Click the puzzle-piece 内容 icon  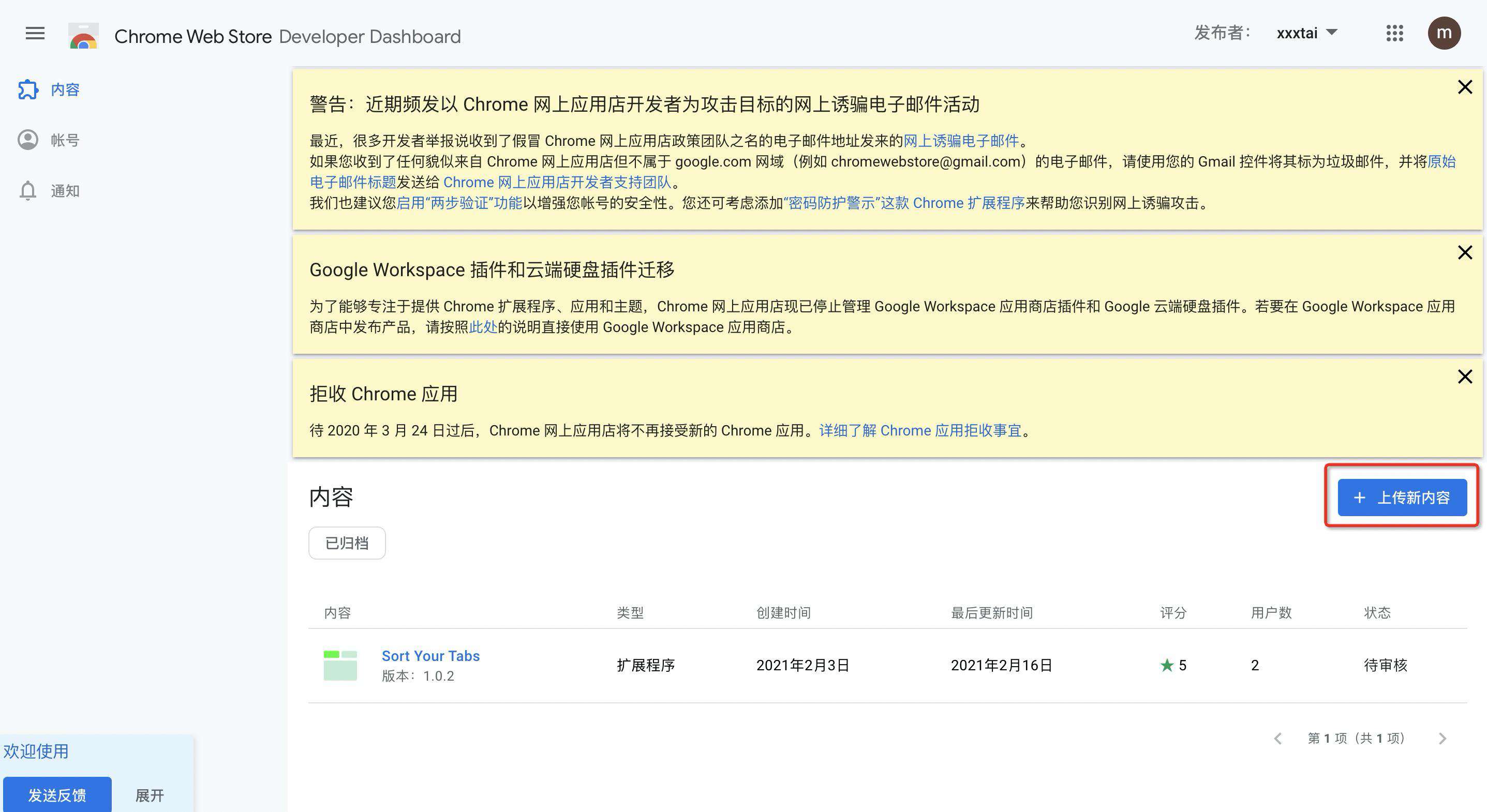pos(28,89)
